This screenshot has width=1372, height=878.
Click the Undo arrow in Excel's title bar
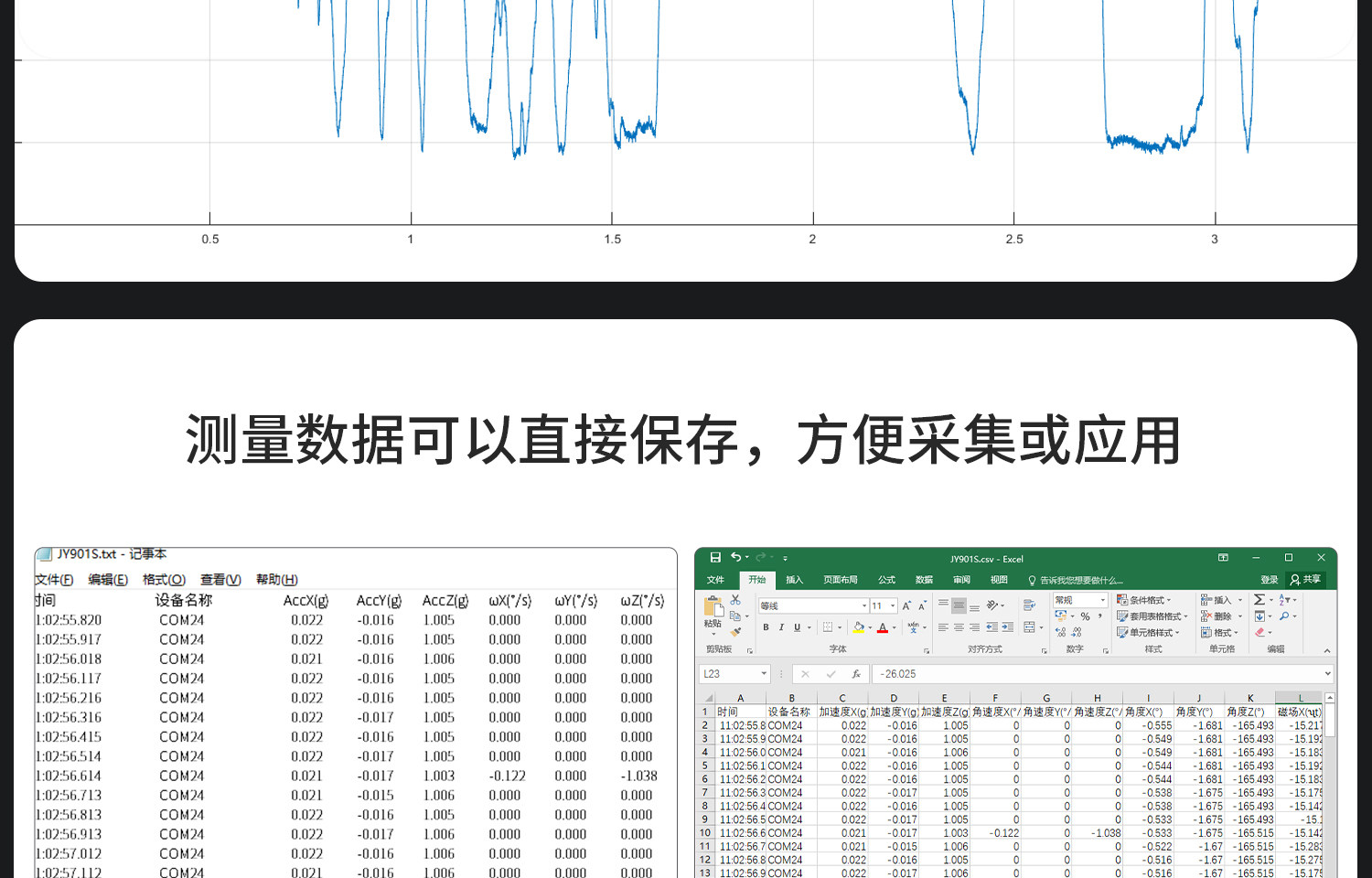coord(735,557)
